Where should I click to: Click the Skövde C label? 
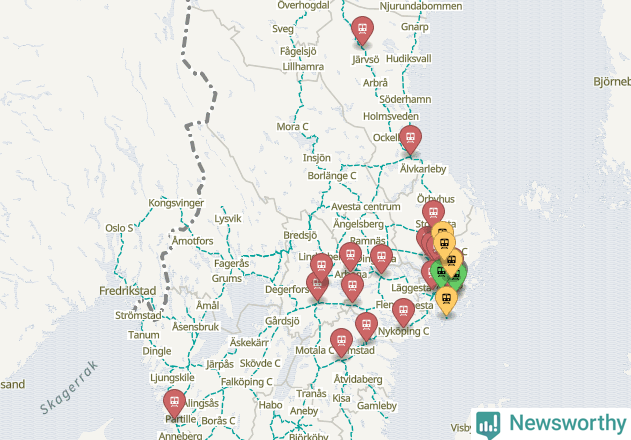point(260,364)
